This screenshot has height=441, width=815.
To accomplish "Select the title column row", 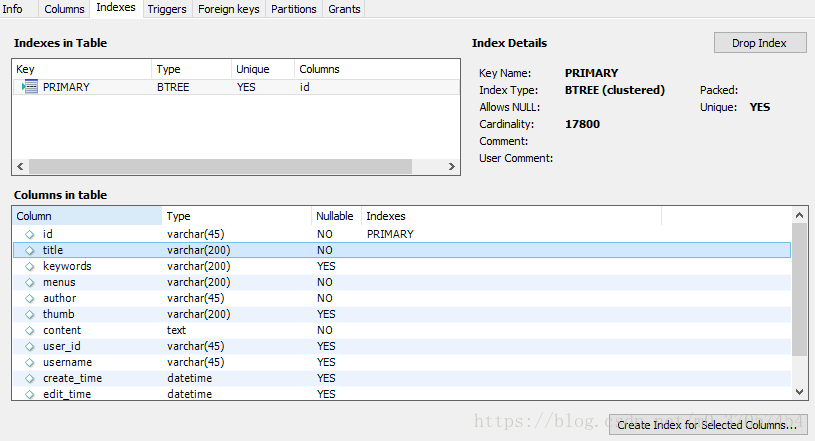I will 402,250.
